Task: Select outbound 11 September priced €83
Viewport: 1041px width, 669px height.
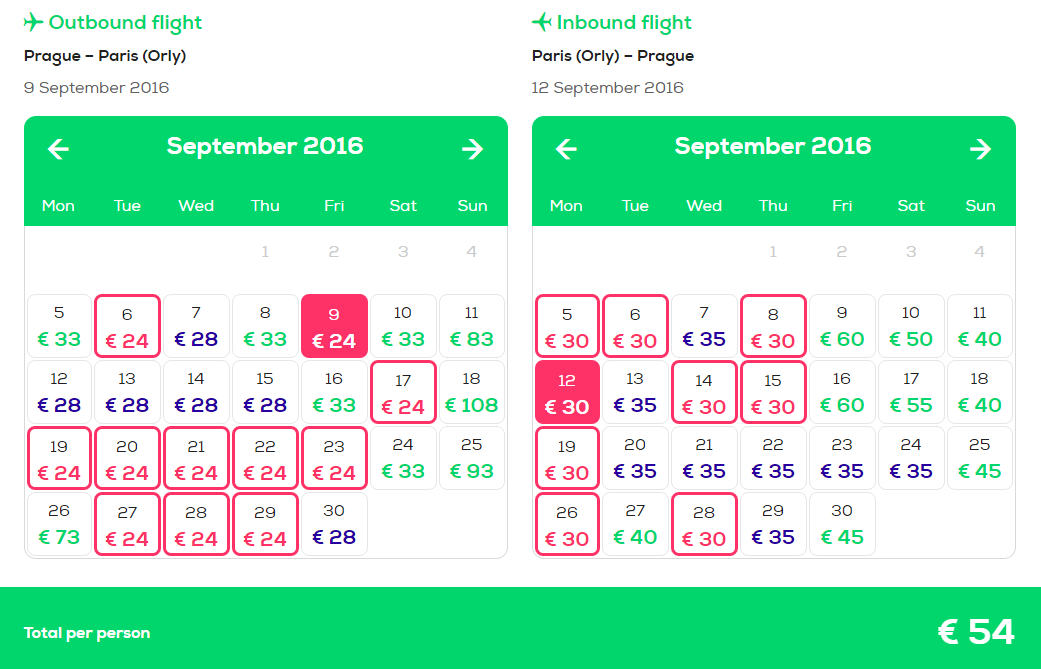Action: [x=472, y=327]
